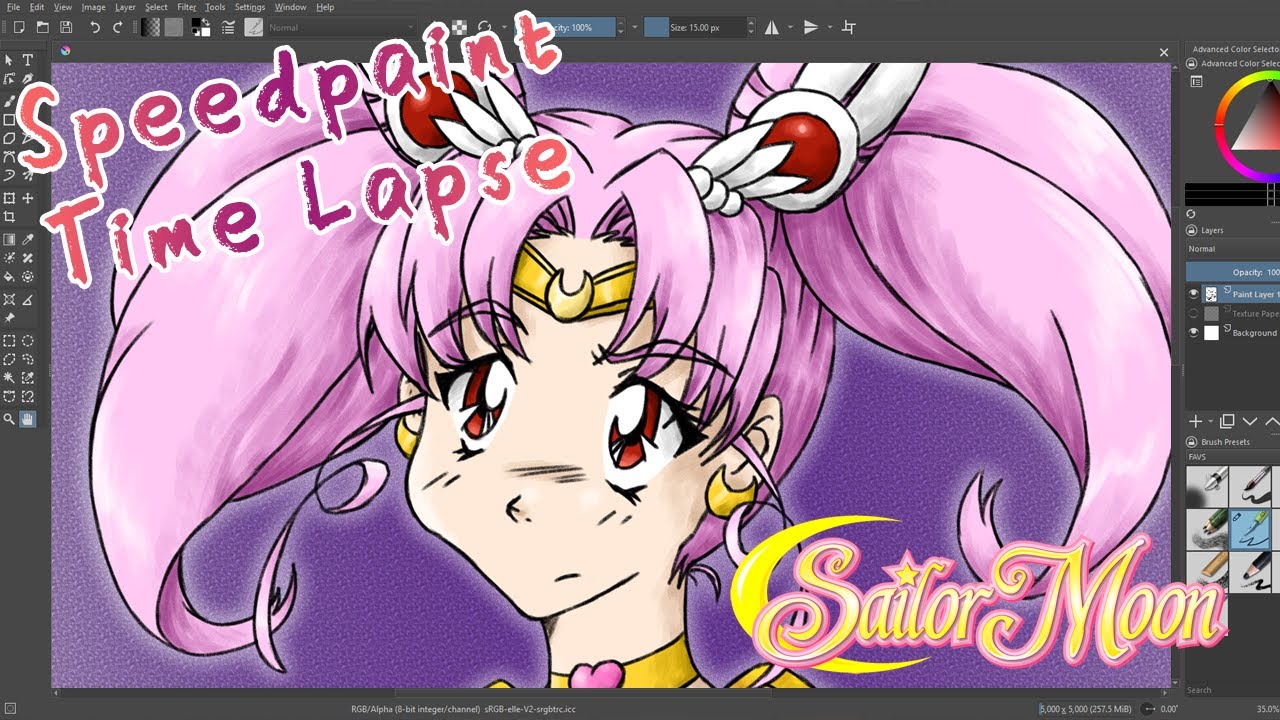
Task: Select the Select Shapes arrow tool
Action: 9,60
